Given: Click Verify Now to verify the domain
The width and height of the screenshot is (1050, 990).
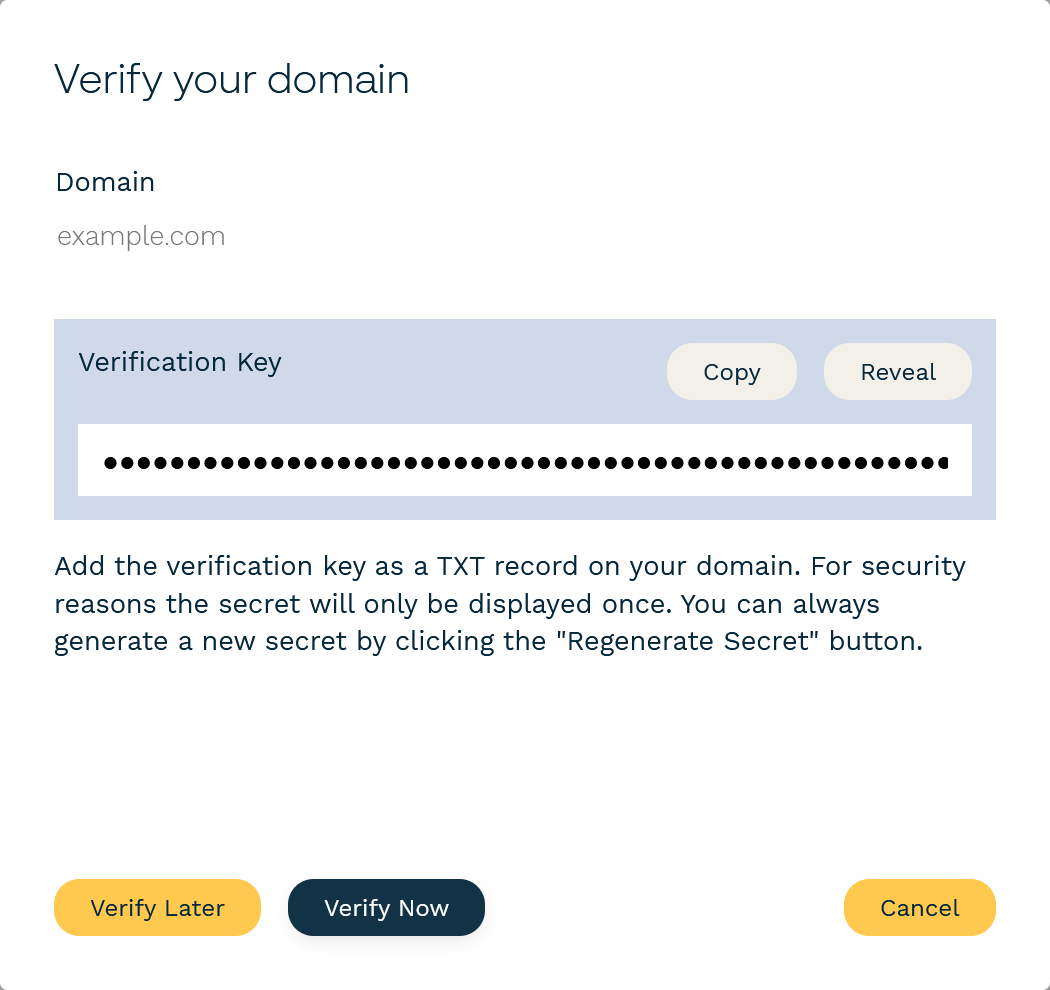Looking at the screenshot, I should (x=386, y=907).
